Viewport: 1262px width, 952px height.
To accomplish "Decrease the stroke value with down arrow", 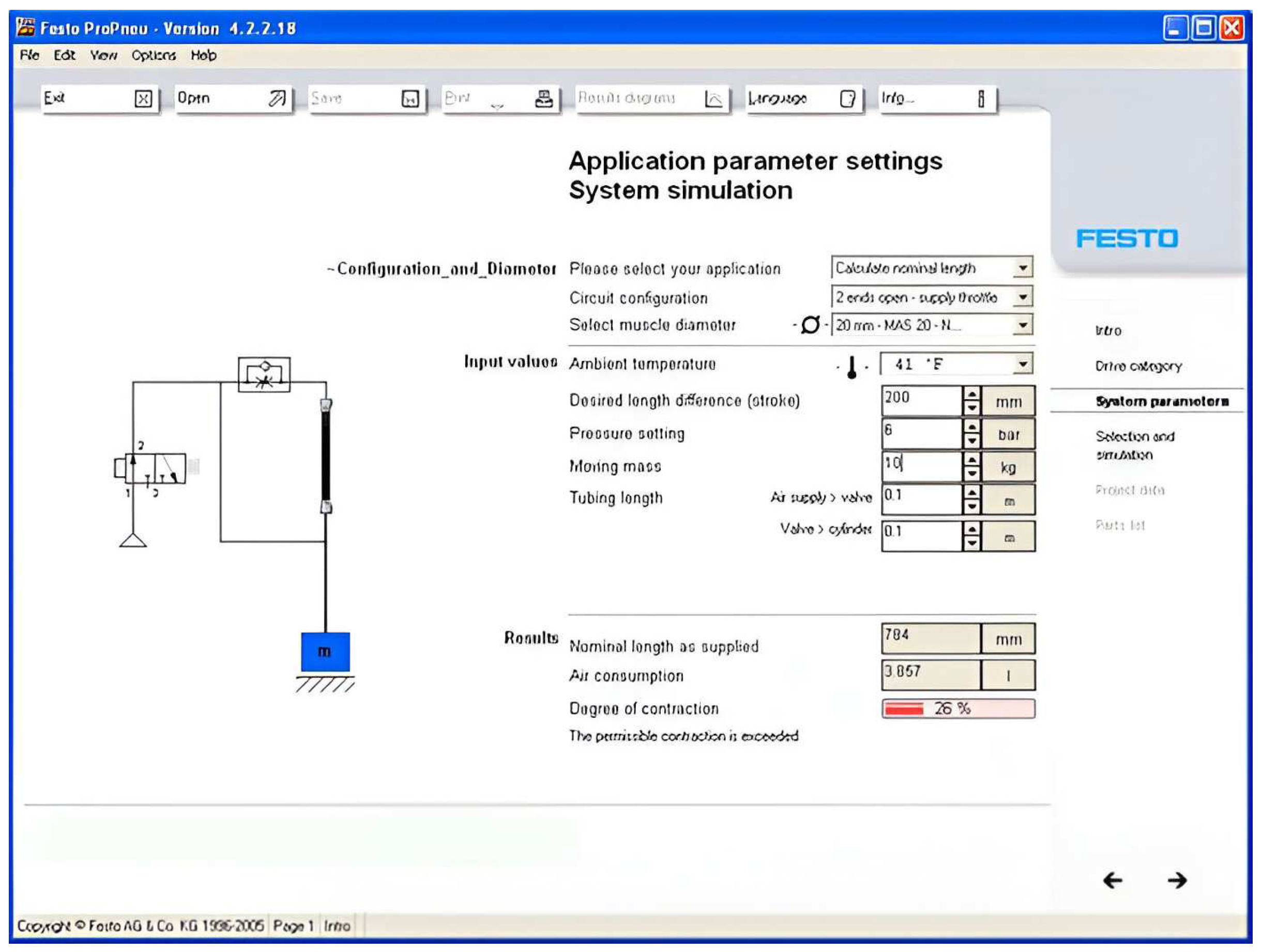I will (x=971, y=407).
